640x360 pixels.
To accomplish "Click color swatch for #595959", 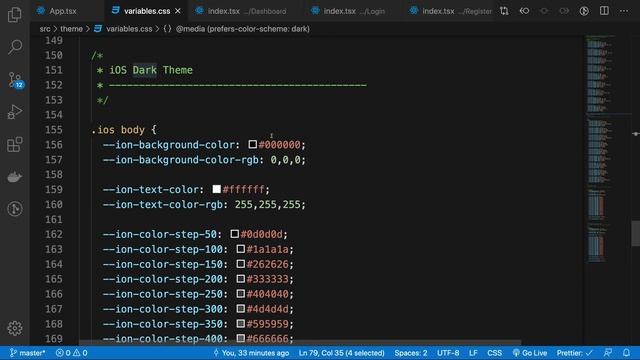I will point(241,324).
